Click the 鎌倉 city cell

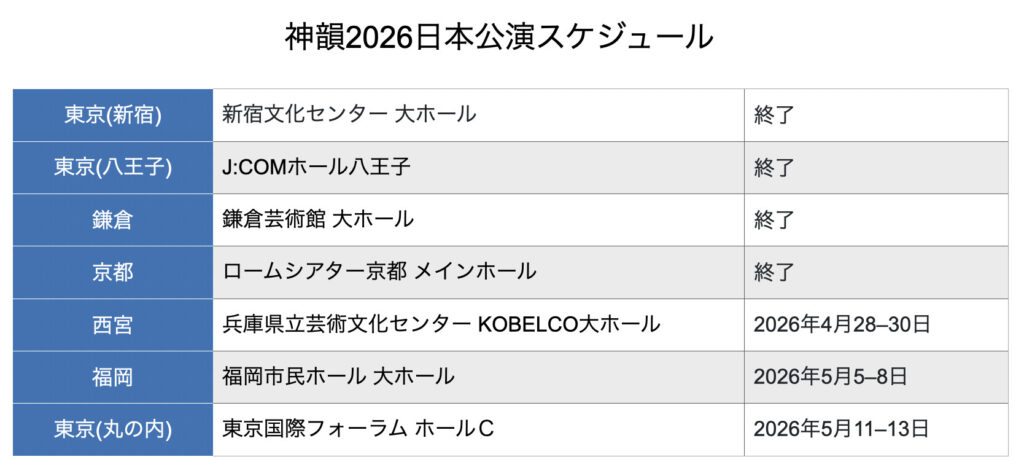113,219
